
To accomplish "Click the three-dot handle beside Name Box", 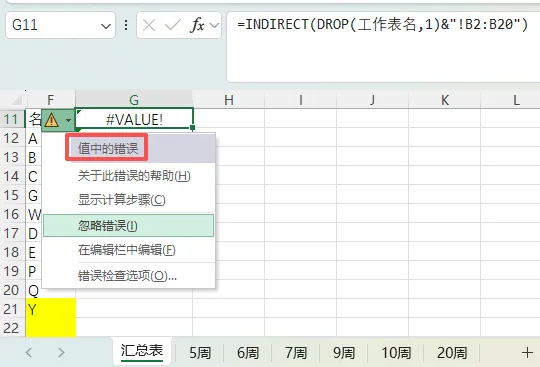I will pyautogui.click(x=126, y=25).
